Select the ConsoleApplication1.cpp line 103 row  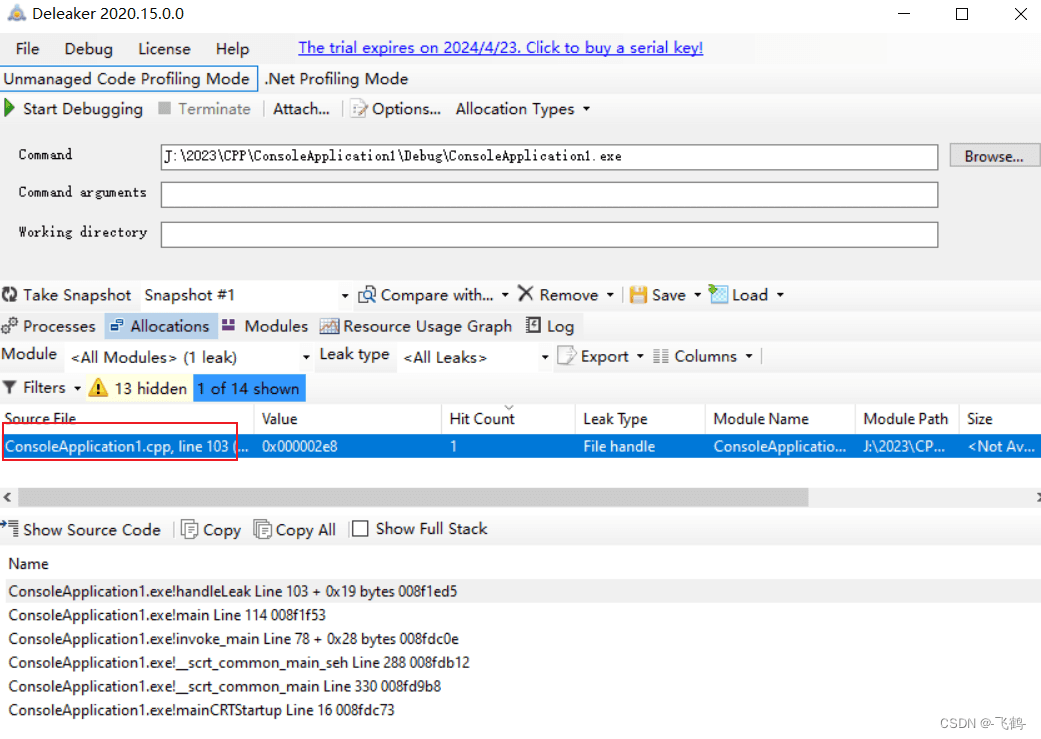(x=520, y=446)
